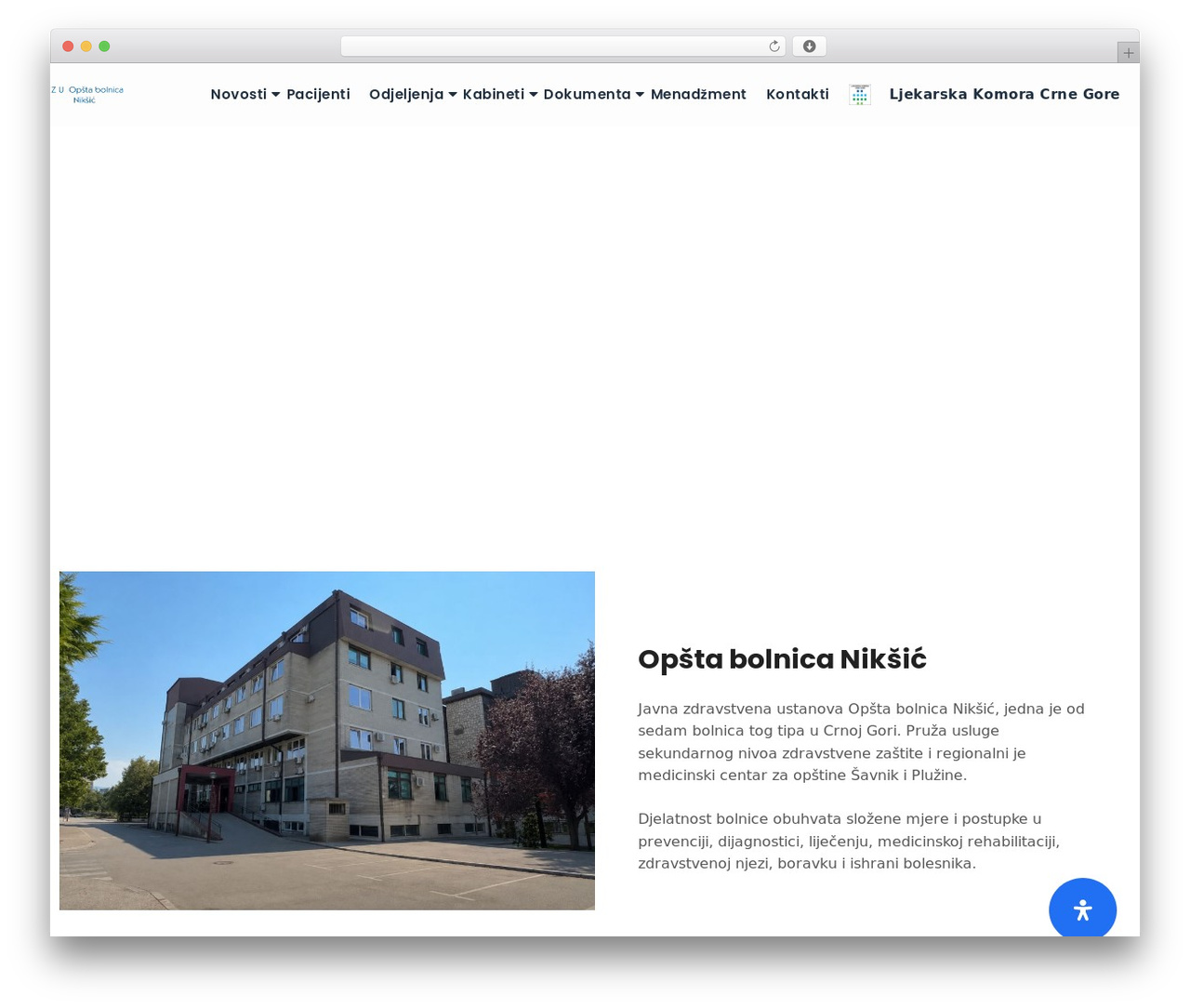This screenshot has width=1190, height=1008.
Task: Expand the Novosti dropdown arrow
Action: tap(276, 95)
